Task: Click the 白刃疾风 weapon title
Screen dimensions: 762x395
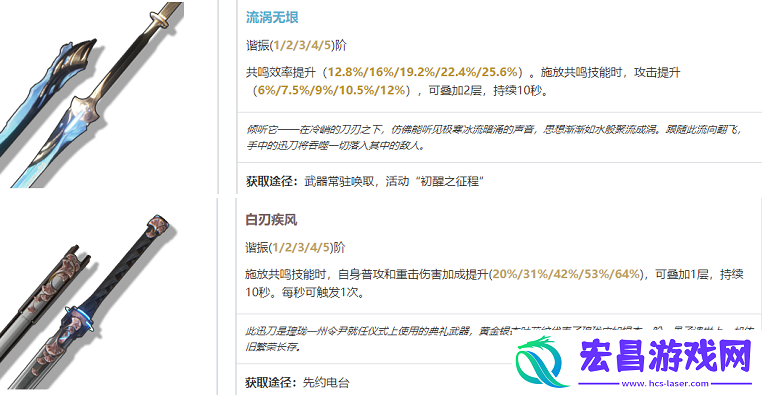Action: 271,220
